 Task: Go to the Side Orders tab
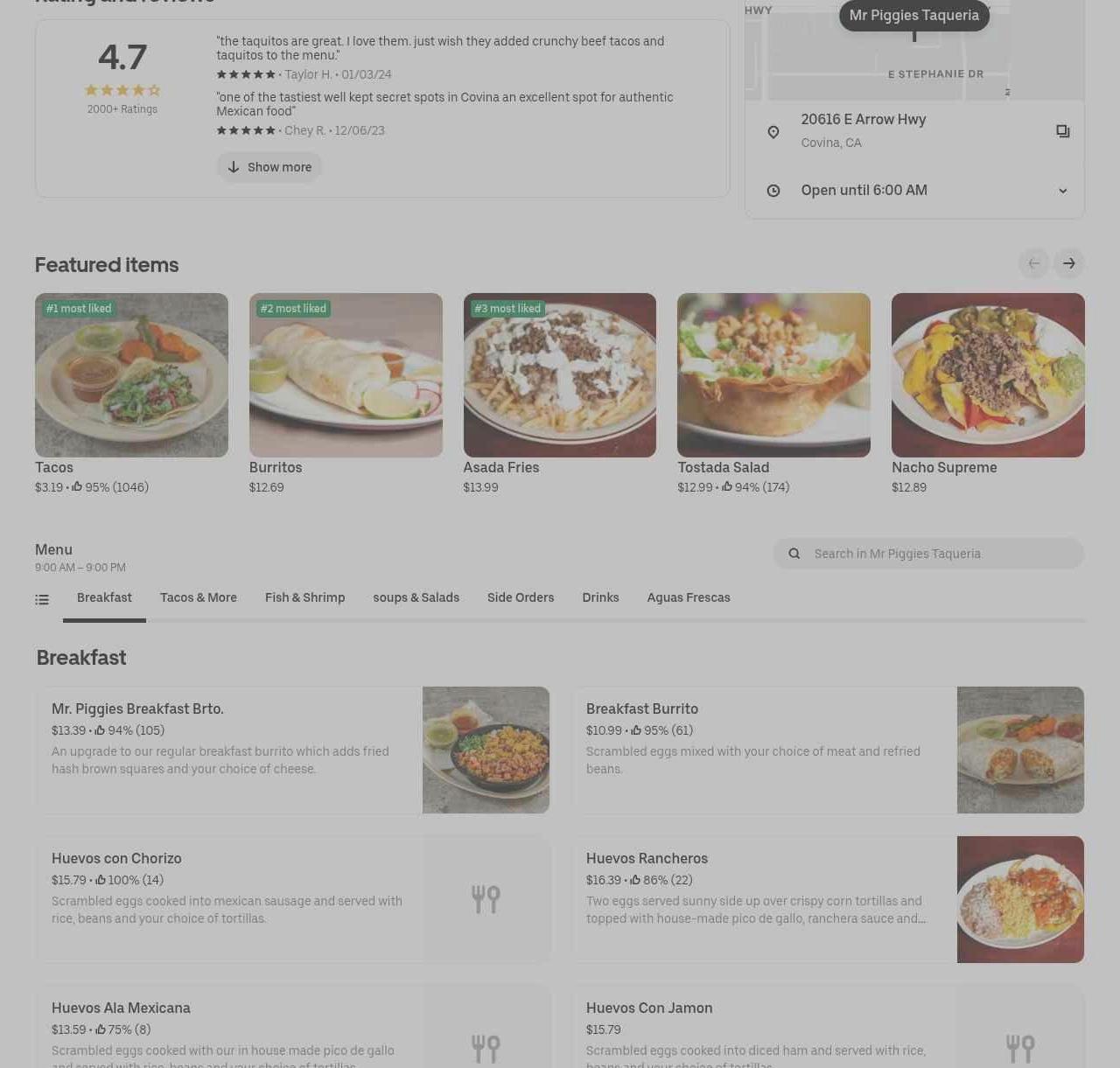coord(521,598)
